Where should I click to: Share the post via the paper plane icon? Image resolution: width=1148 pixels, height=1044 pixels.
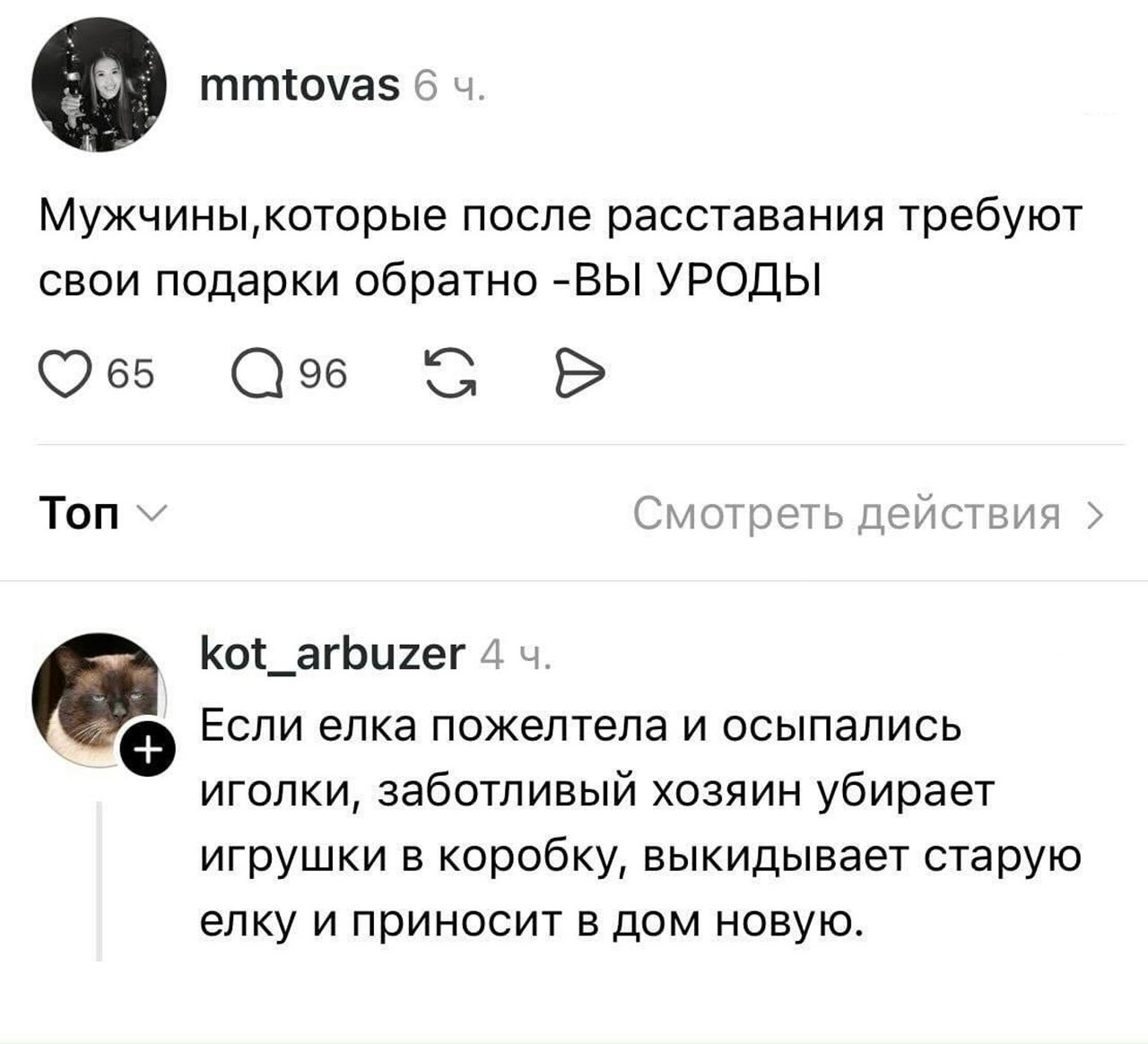click(x=580, y=373)
